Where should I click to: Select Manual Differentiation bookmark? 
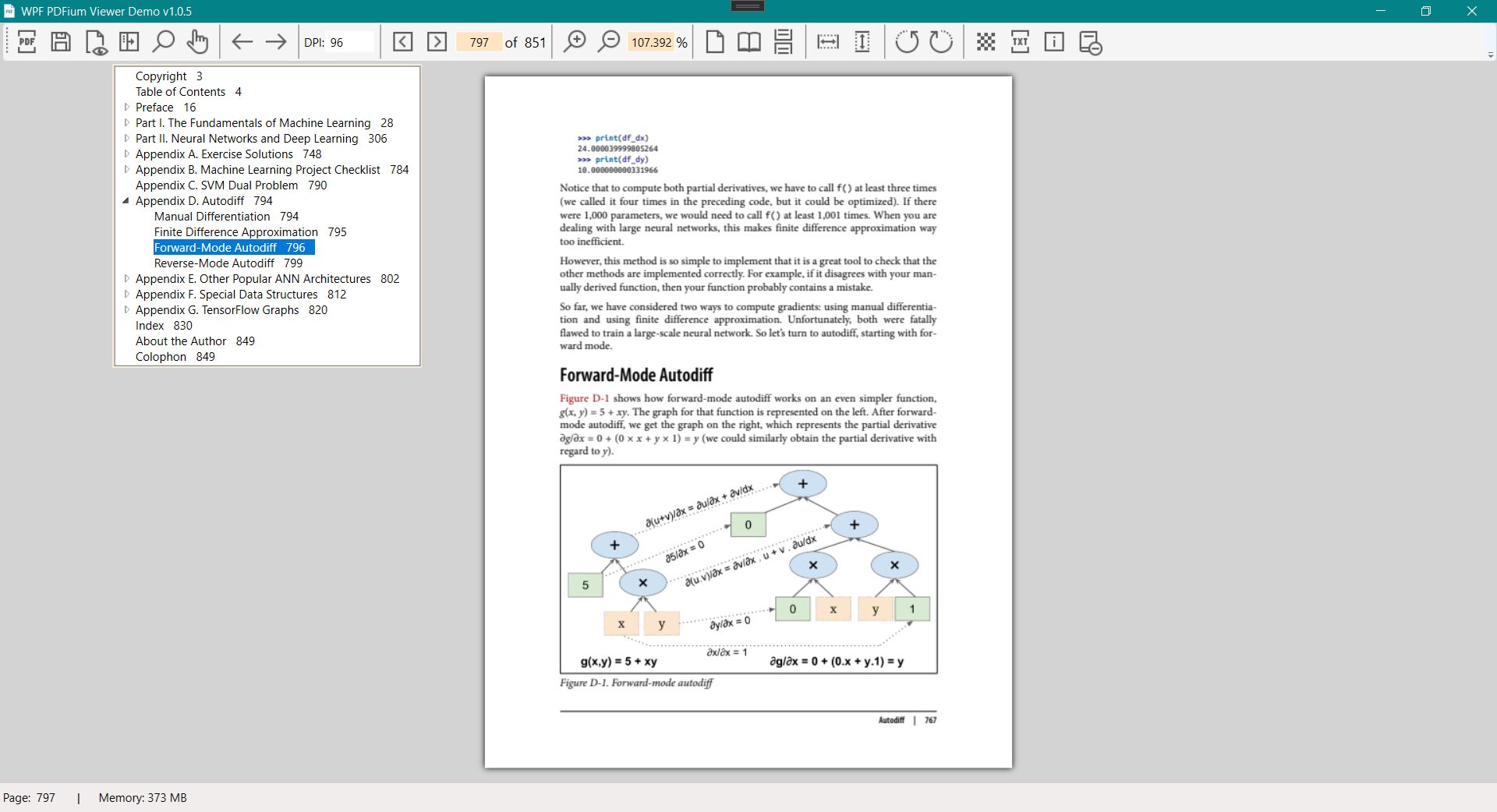pos(226,217)
